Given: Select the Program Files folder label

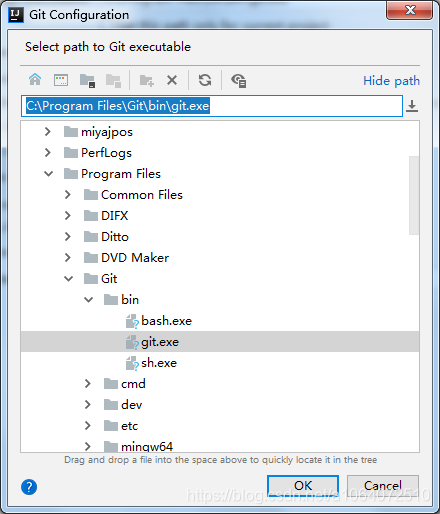Looking at the screenshot, I should [121, 174].
